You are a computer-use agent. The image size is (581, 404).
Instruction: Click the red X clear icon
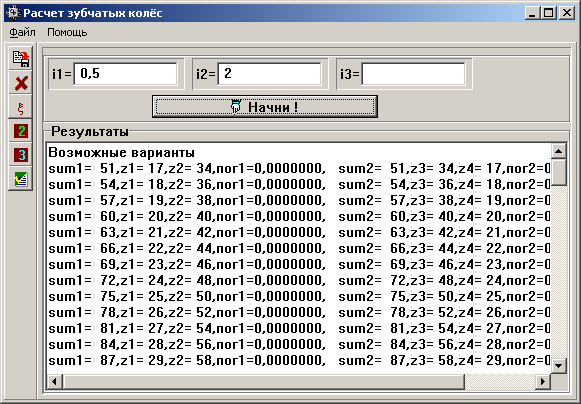(x=21, y=83)
